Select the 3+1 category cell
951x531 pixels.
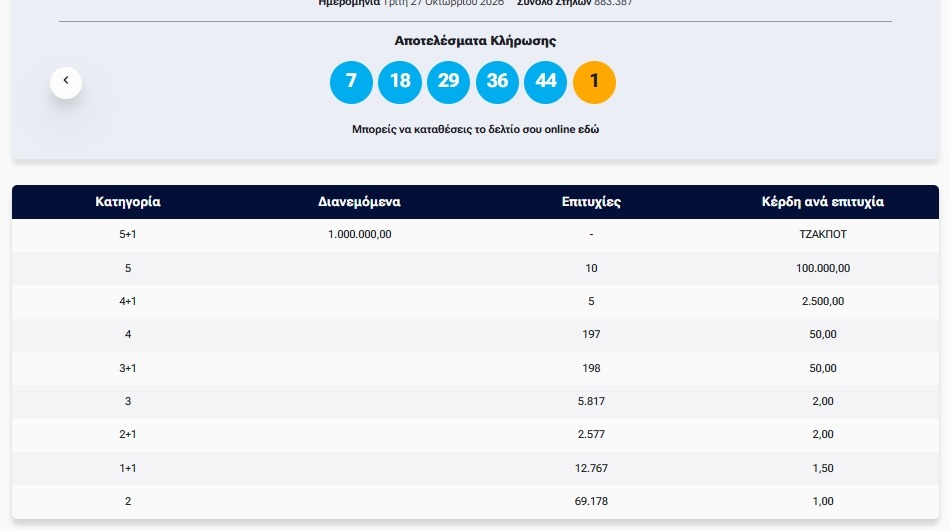click(x=128, y=368)
